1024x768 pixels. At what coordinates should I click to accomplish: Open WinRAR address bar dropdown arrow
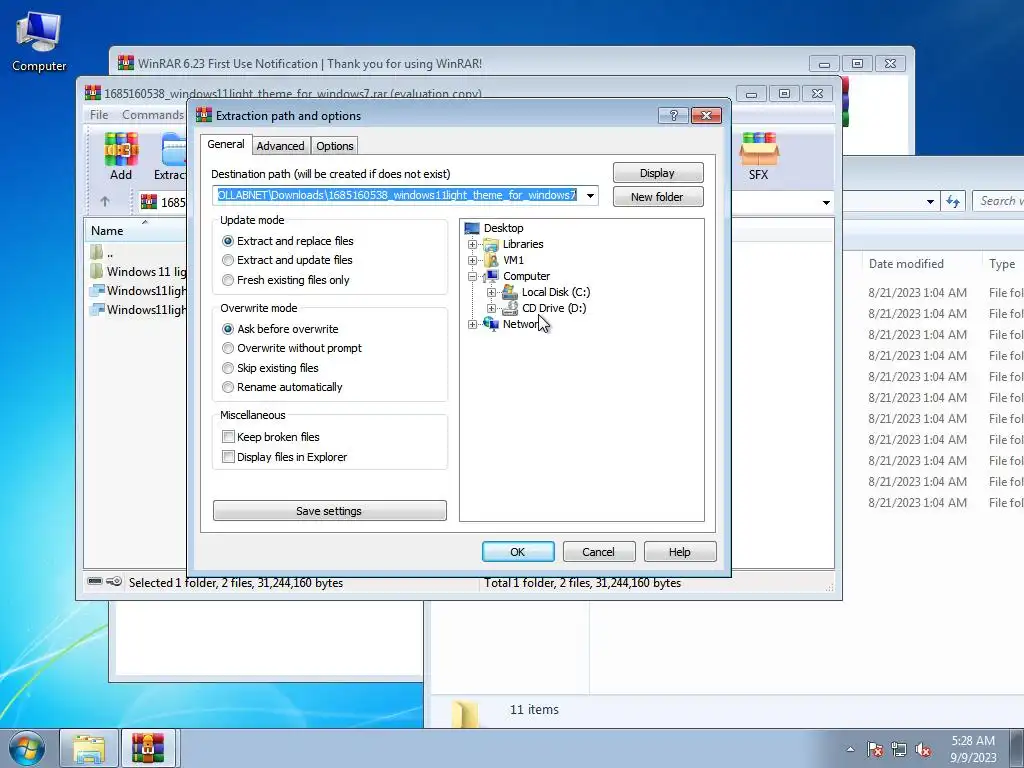(x=826, y=202)
